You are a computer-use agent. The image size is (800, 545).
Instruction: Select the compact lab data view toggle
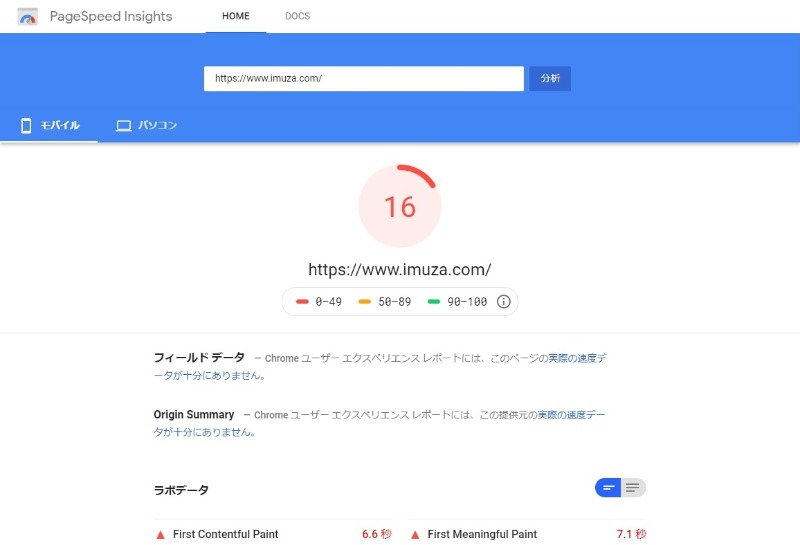(608, 488)
